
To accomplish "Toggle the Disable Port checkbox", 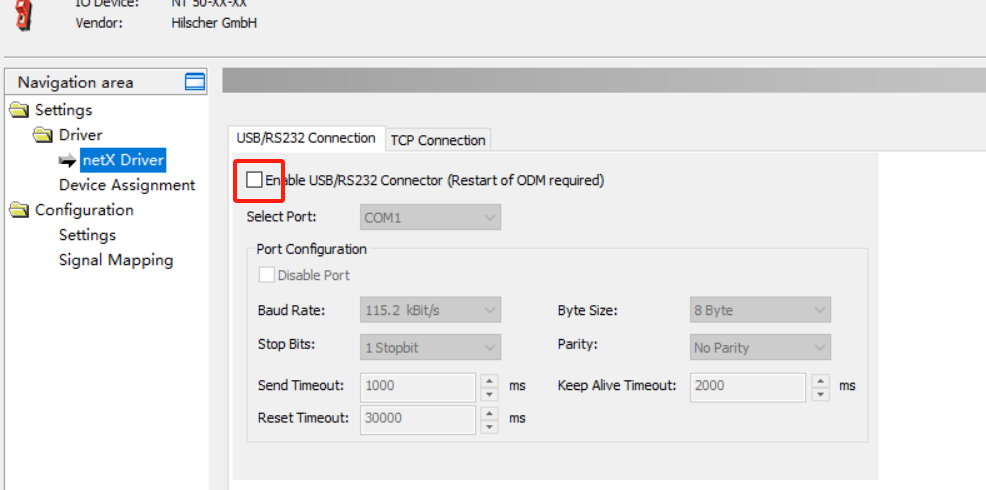I will point(267,275).
